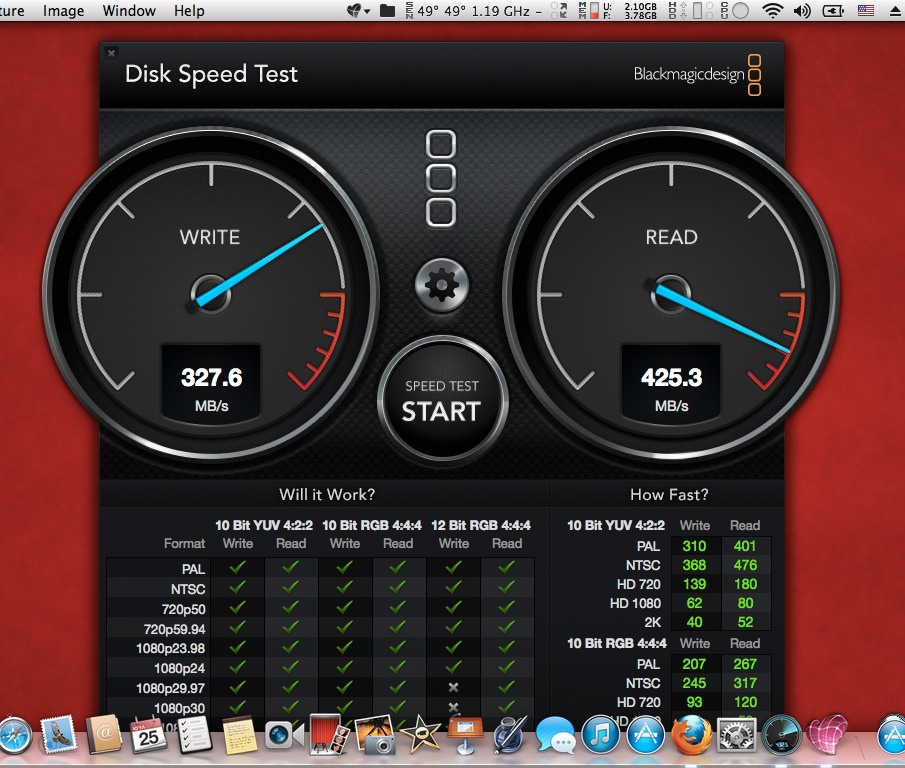The image size is (905, 768).
Task: Click the 1.19 GHz sensor readout
Action: click(x=500, y=11)
